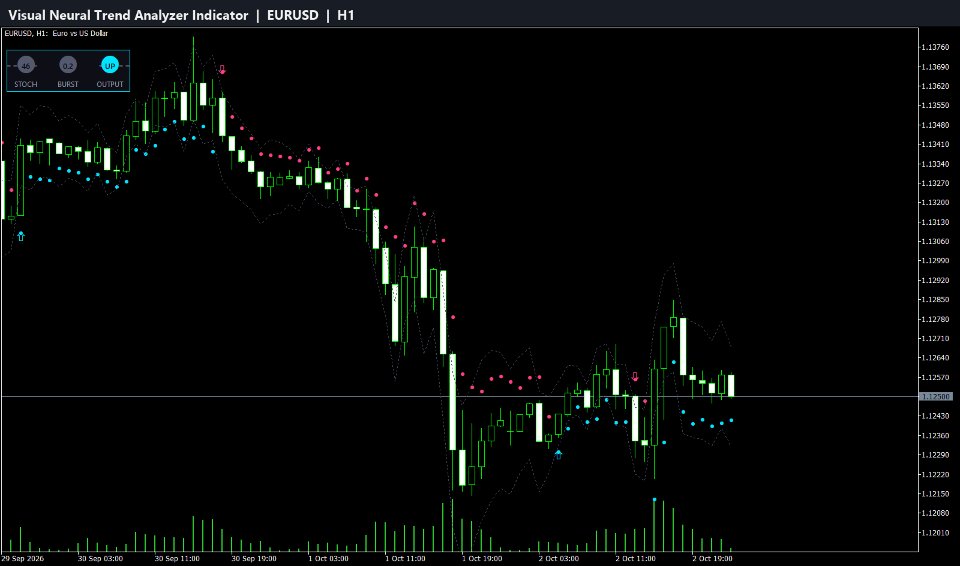Click the BURST label in the indicator panel
The width and height of the screenshot is (960, 566).
68,85
